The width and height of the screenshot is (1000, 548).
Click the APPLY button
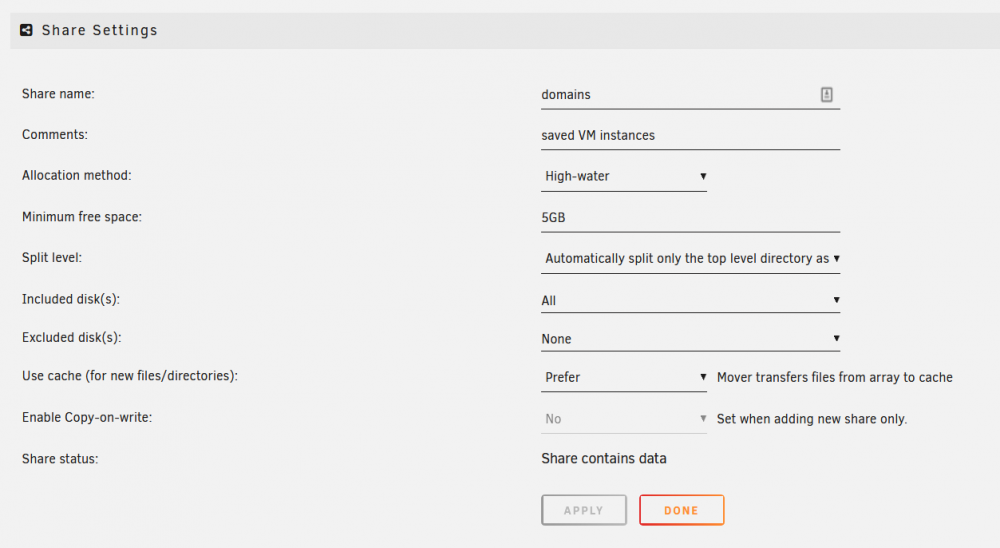[x=584, y=510]
